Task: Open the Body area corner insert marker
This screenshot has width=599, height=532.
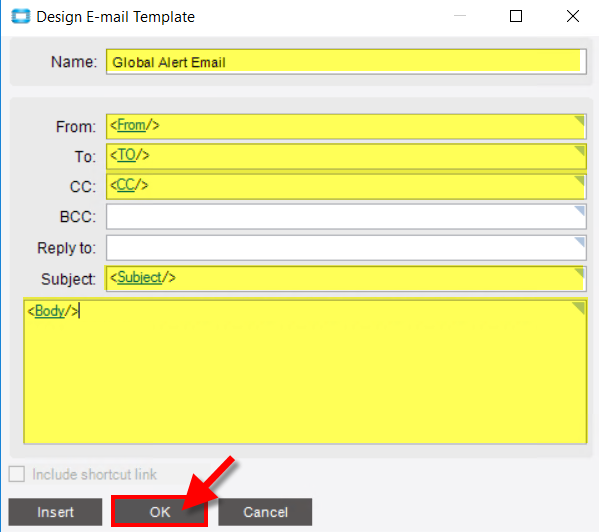Action: [579, 308]
